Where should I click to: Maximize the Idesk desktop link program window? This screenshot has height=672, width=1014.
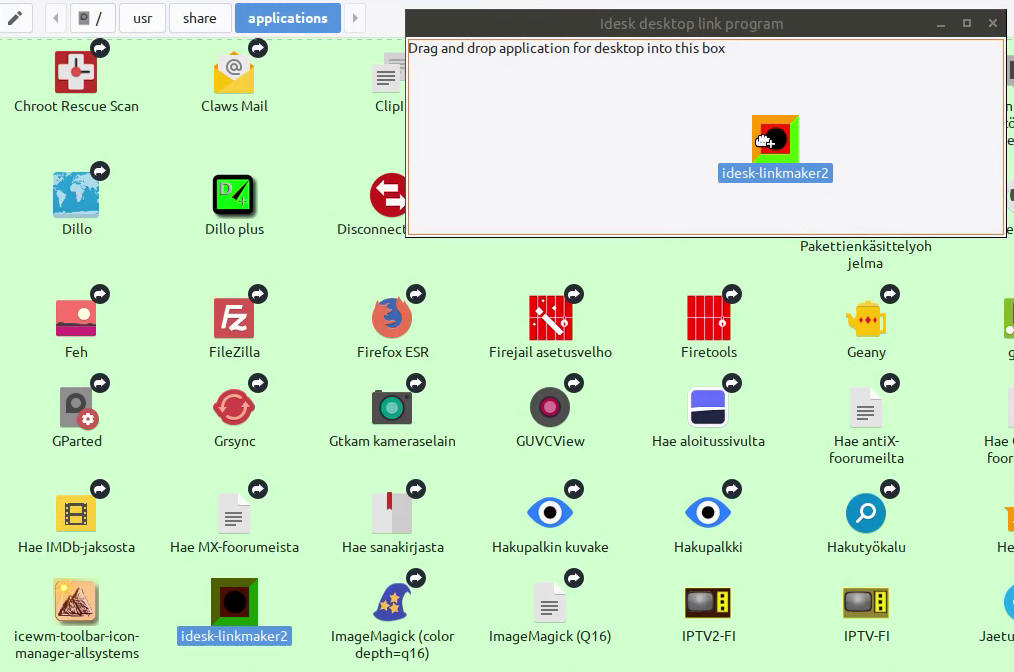click(967, 24)
